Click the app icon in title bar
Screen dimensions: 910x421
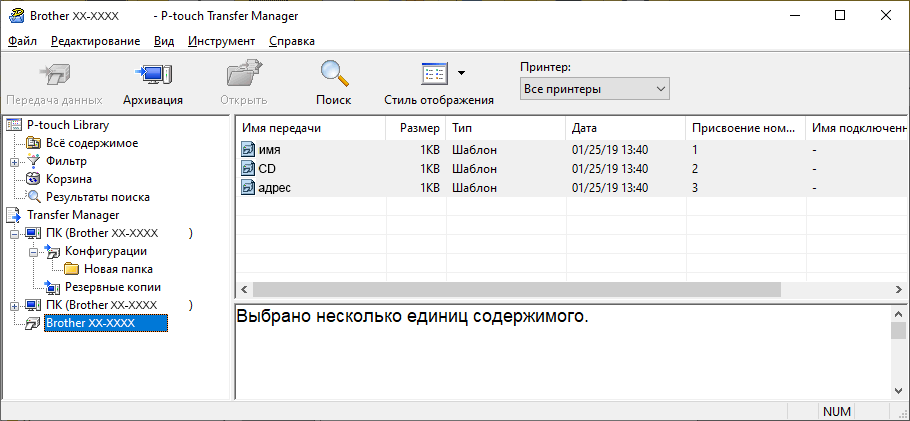[x=16, y=16]
